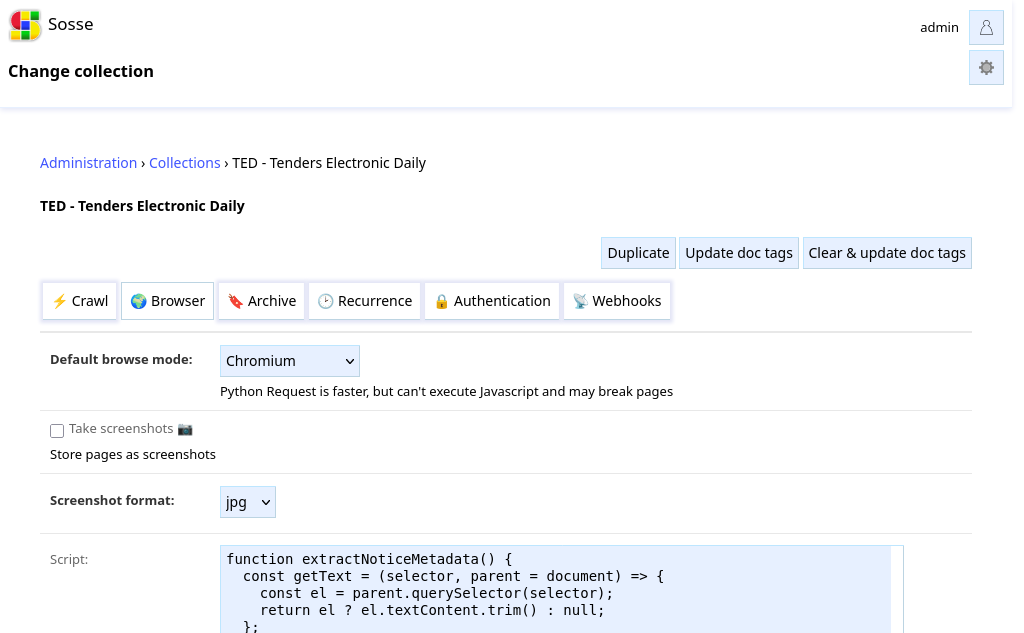1024x633 pixels.
Task: Click the Duplicate button
Action: (638, 253)
